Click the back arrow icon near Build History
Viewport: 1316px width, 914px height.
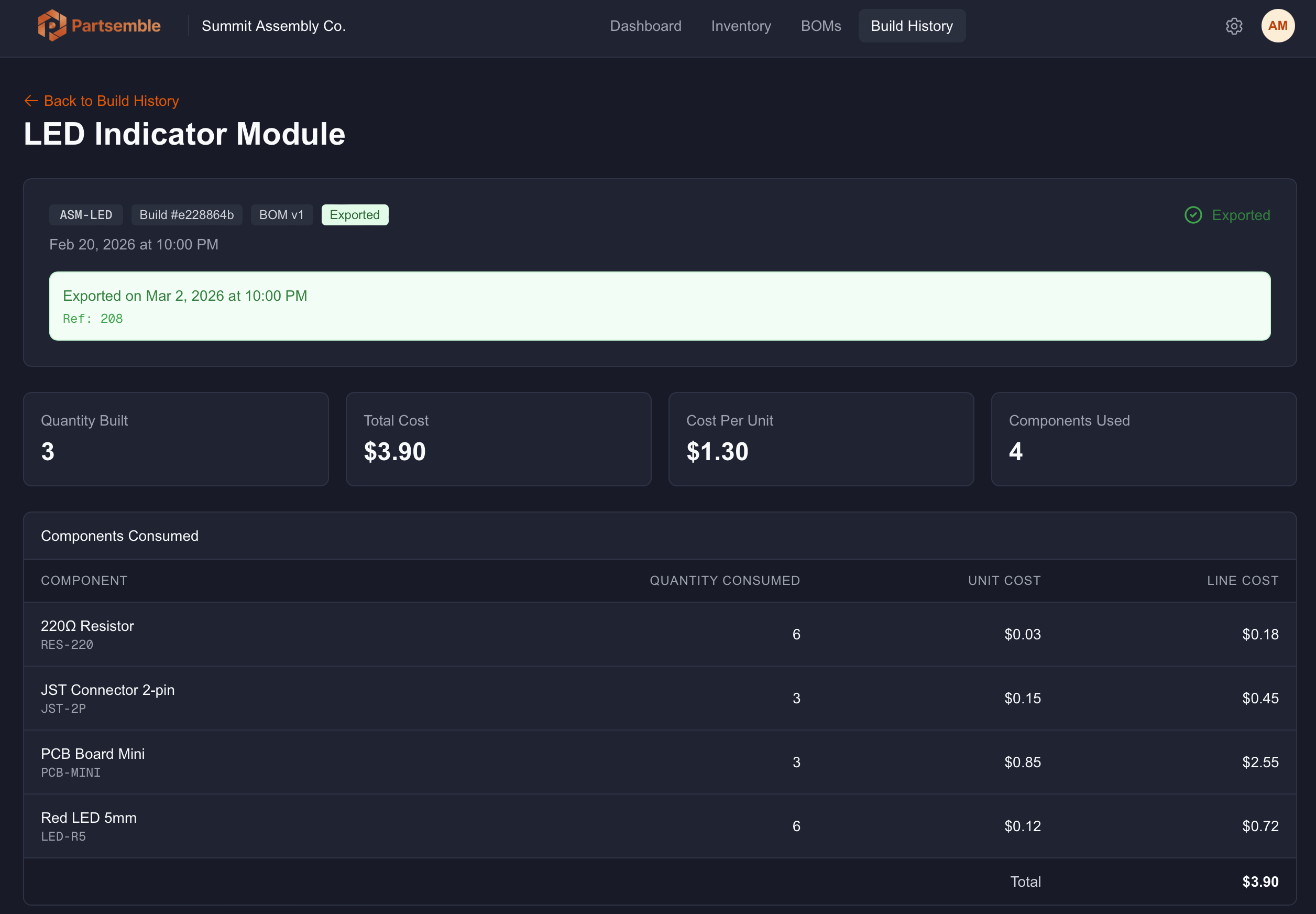pos(31,100)
